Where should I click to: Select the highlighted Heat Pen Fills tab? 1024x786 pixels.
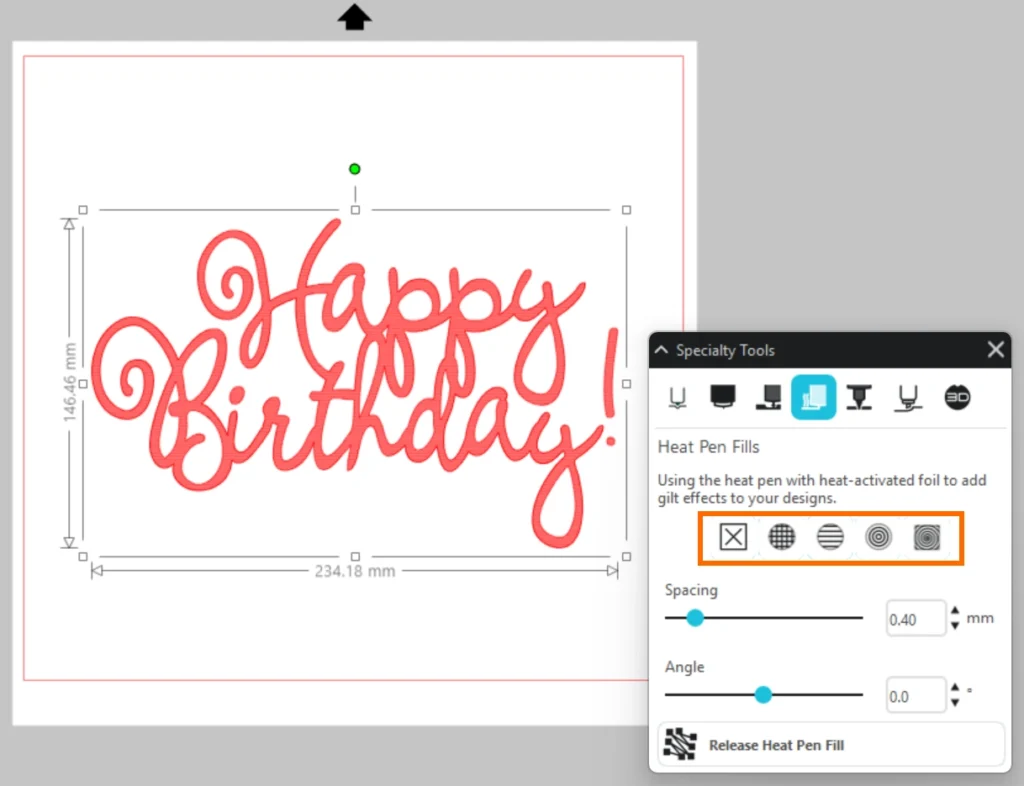coord(813,397)
